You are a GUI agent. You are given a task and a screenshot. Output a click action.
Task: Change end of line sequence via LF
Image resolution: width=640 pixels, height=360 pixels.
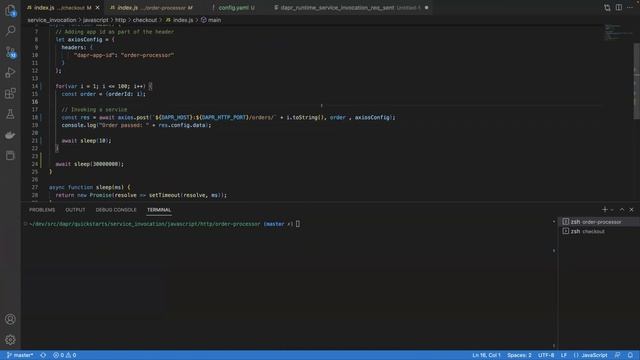coord(564,355)
